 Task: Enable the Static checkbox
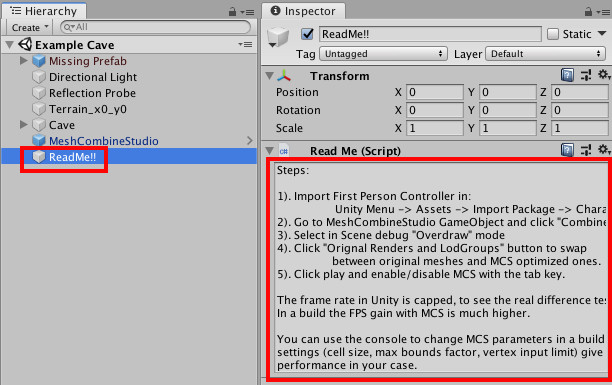(x=553, y=34)
